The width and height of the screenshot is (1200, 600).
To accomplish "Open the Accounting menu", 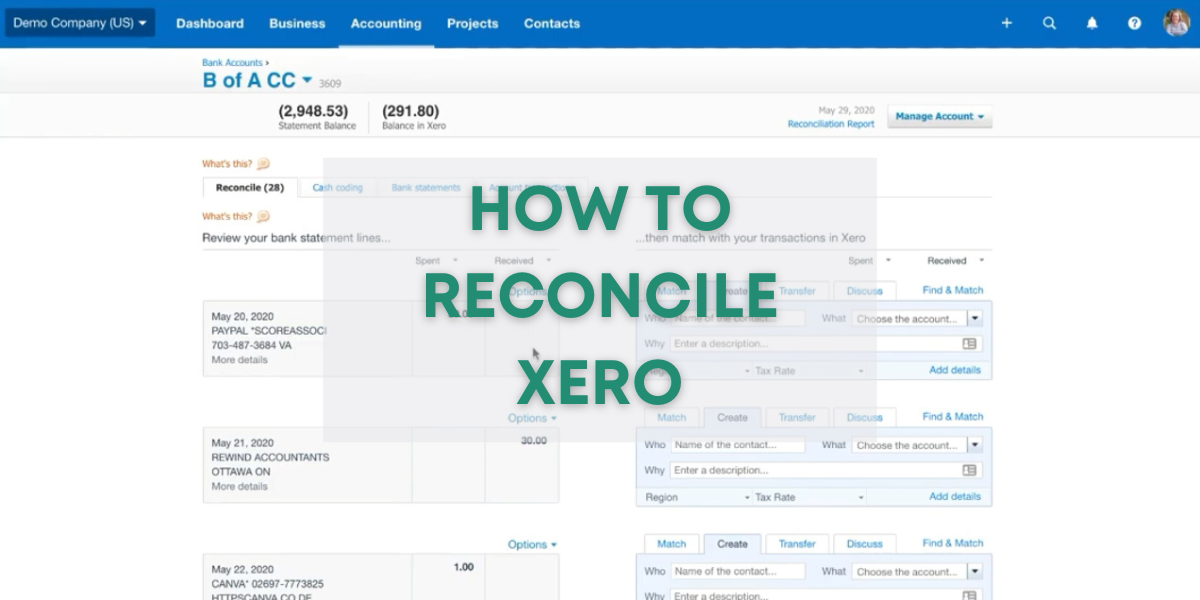I will (386, 23).
